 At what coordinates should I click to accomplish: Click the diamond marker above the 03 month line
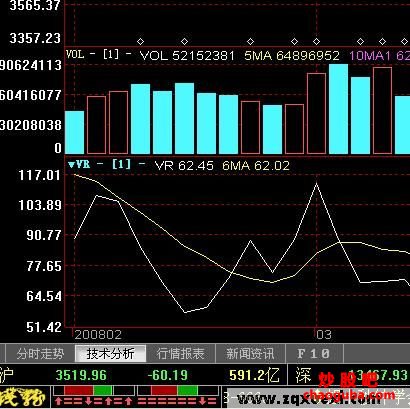[x=316, y=42]
